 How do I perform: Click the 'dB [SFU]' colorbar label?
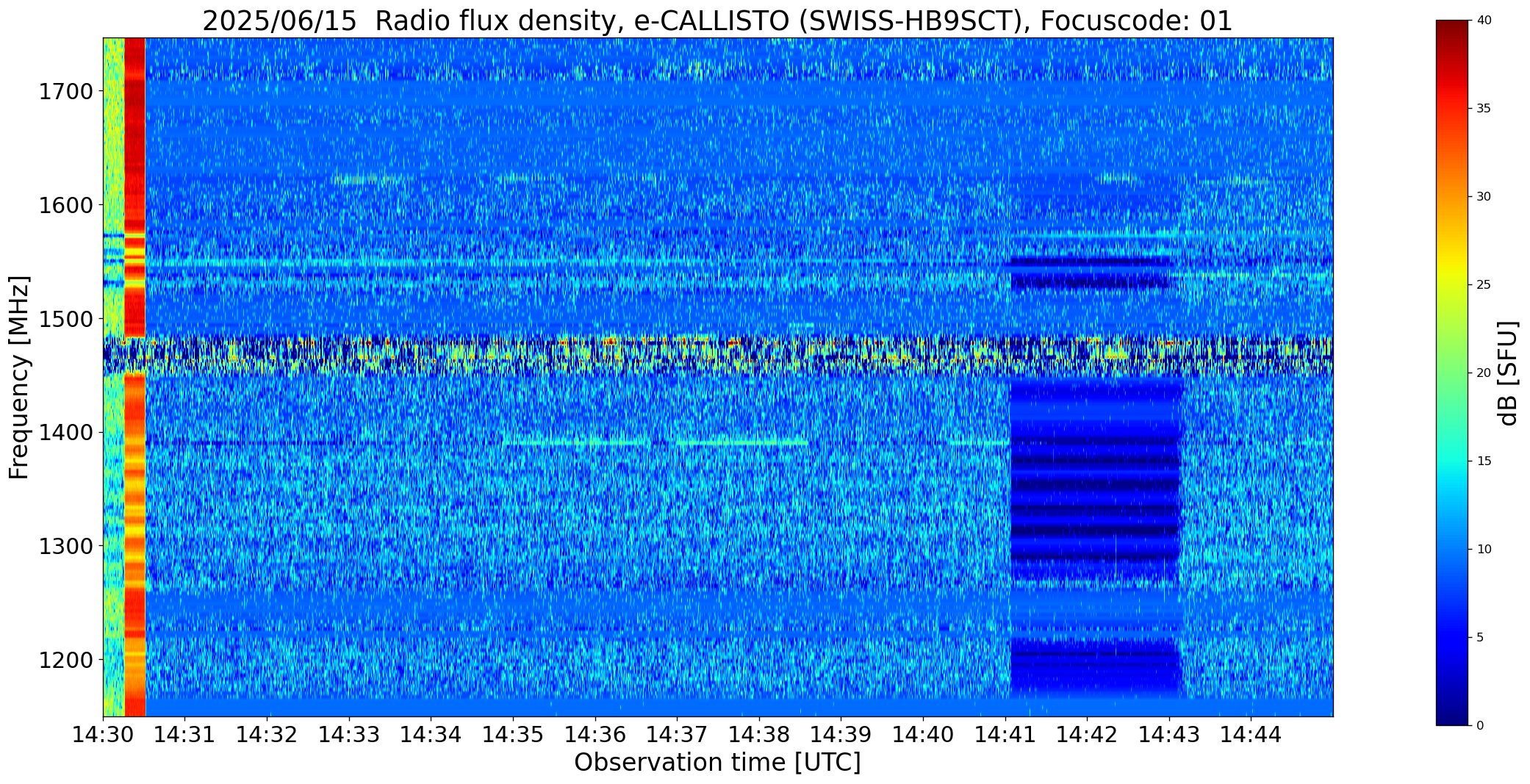pos(1508,373)
